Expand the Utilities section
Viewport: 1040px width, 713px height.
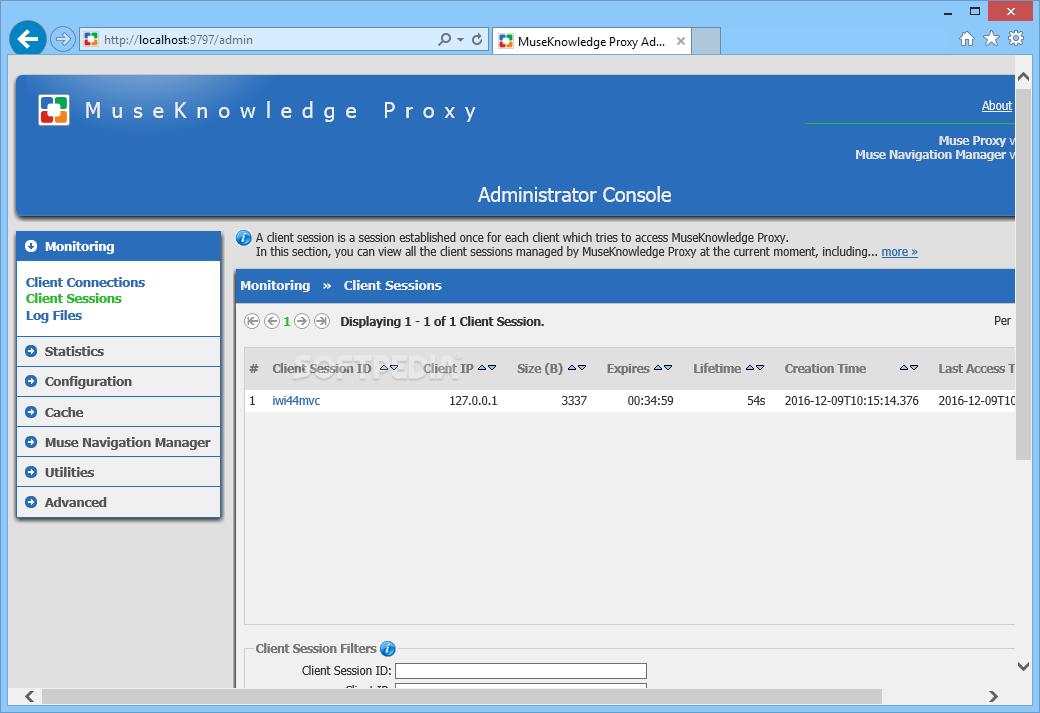tap(118, 472)
